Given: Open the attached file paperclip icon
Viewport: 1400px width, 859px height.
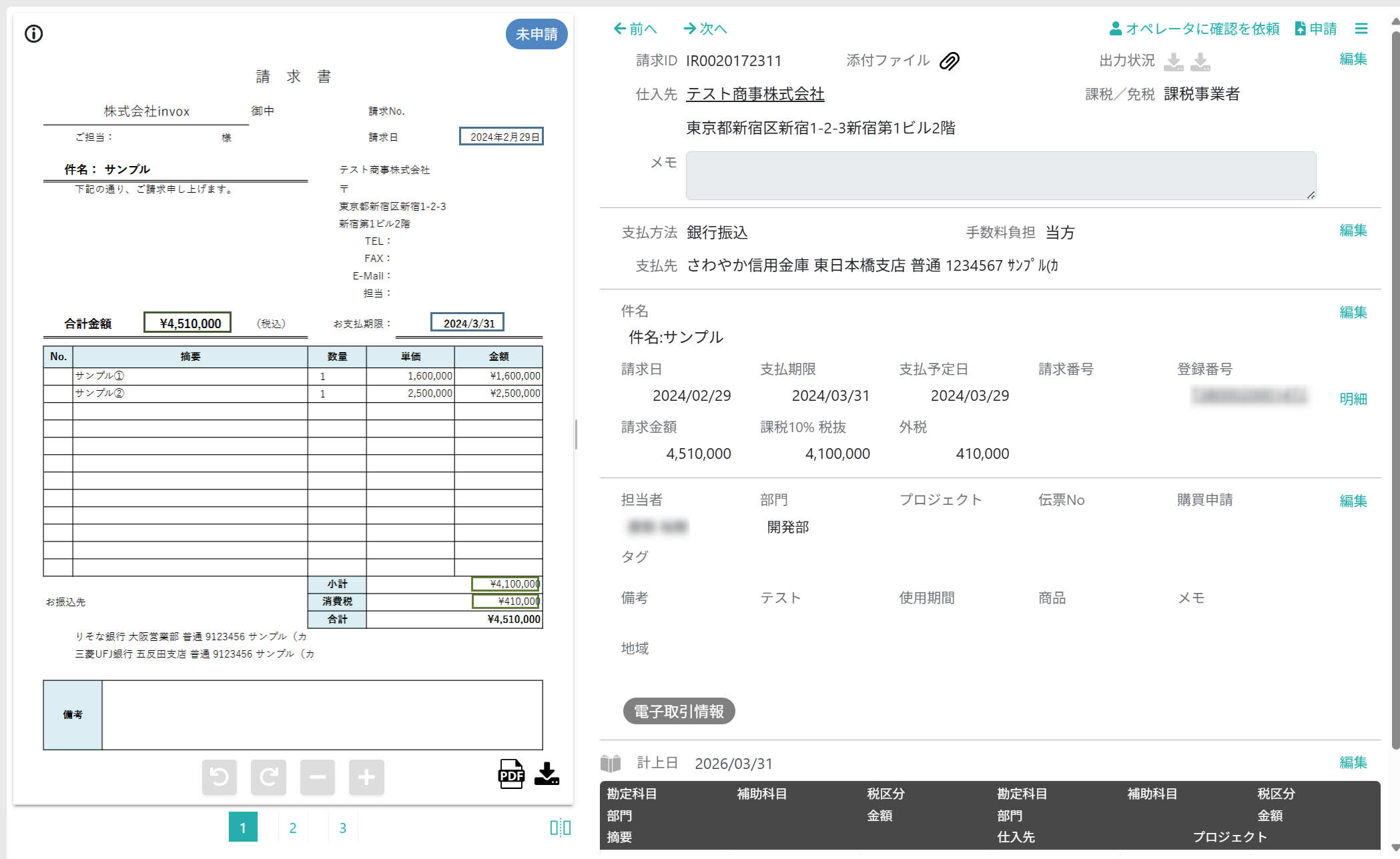Looking at the screenshot, I should point(949,61).
